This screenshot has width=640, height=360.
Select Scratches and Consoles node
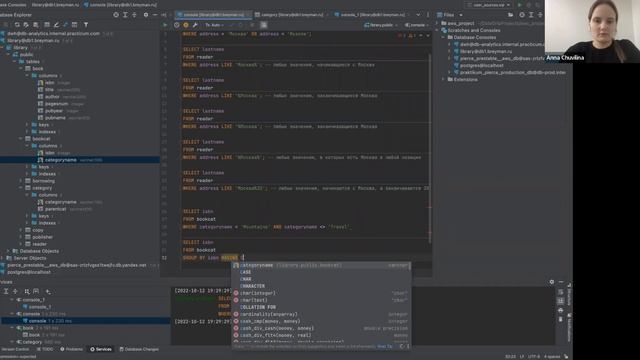(x=473, y=30)
